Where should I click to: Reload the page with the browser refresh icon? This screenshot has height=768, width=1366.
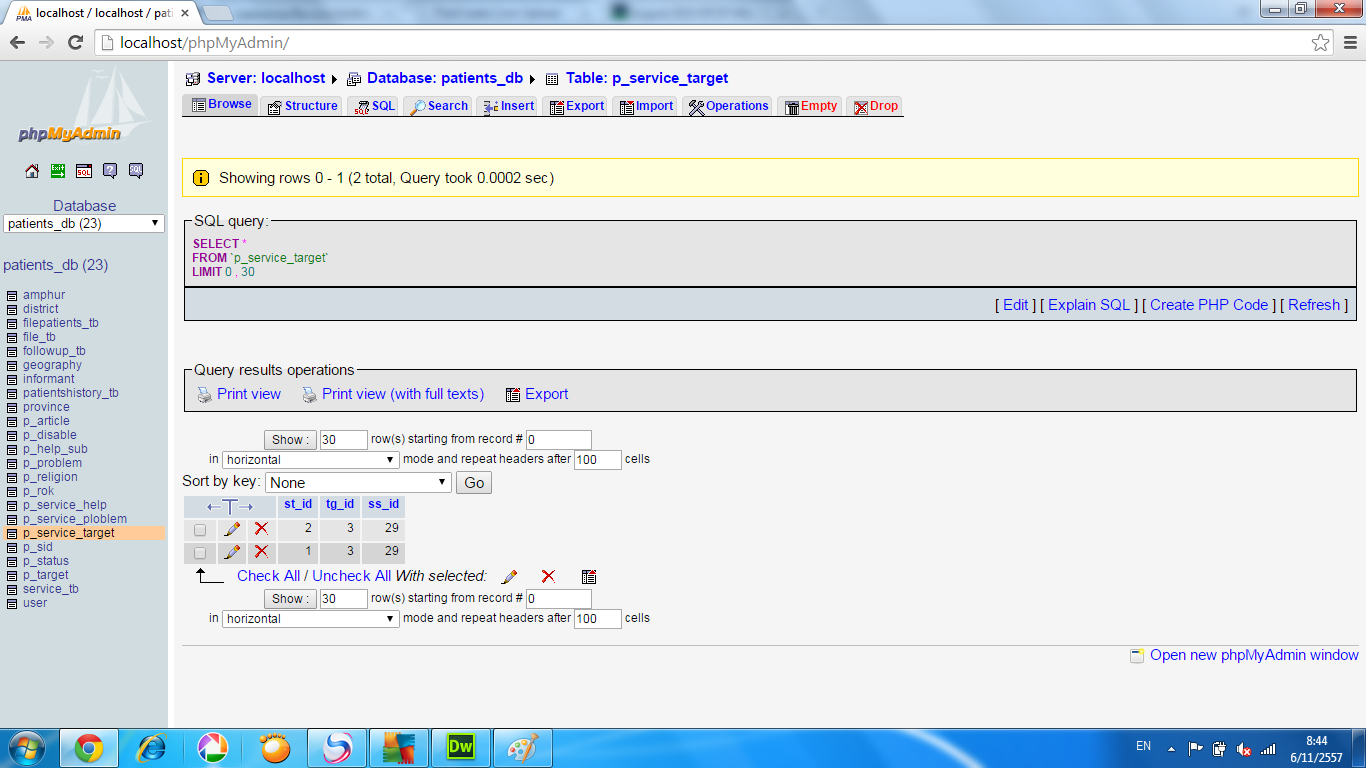coord(75,42)
